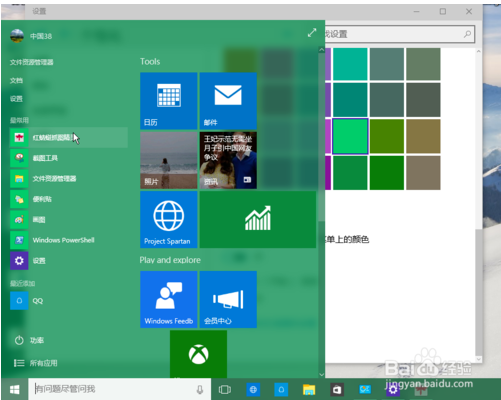Select the highlighted bright green swatch in Settings
Viewport: 501px width, 400px height.
(350, 136)
